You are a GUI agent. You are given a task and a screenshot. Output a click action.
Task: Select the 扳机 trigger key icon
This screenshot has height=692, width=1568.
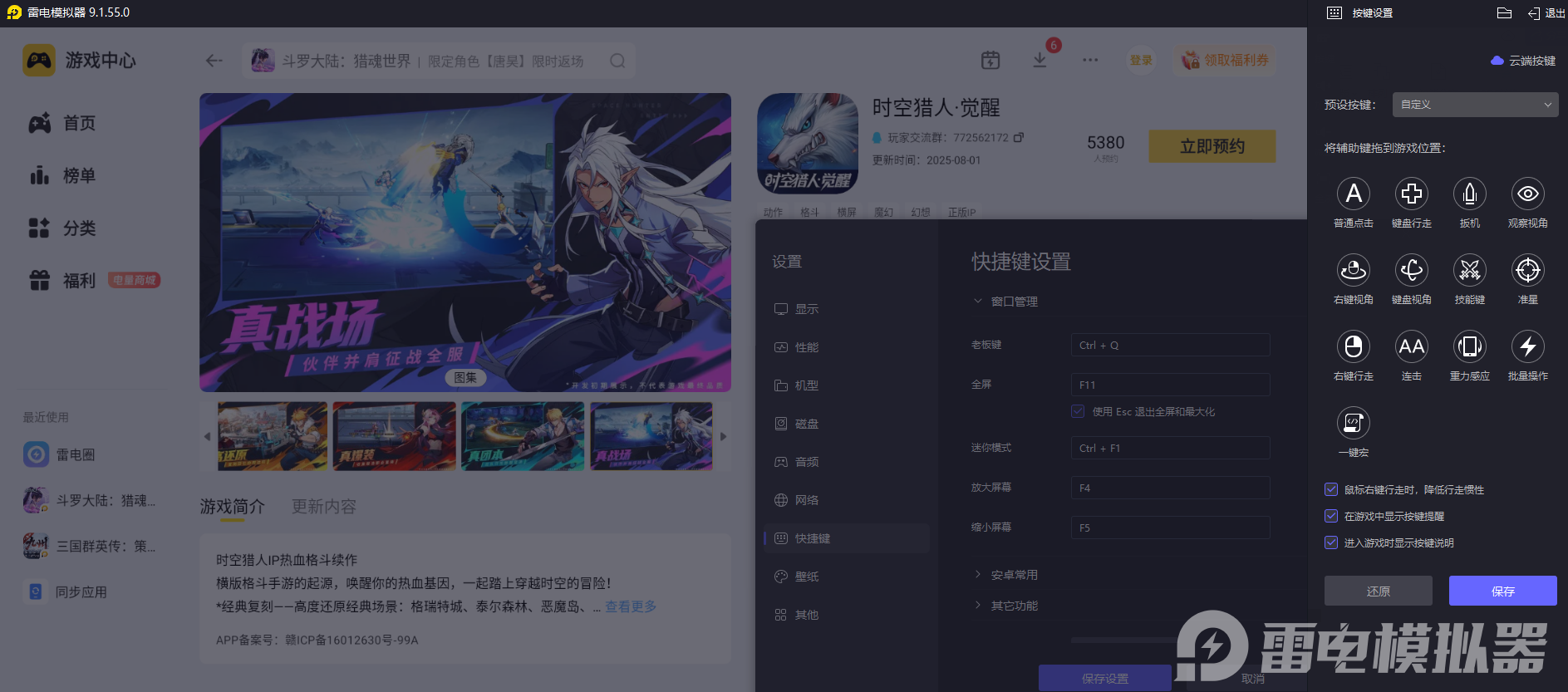(1469, 194)
